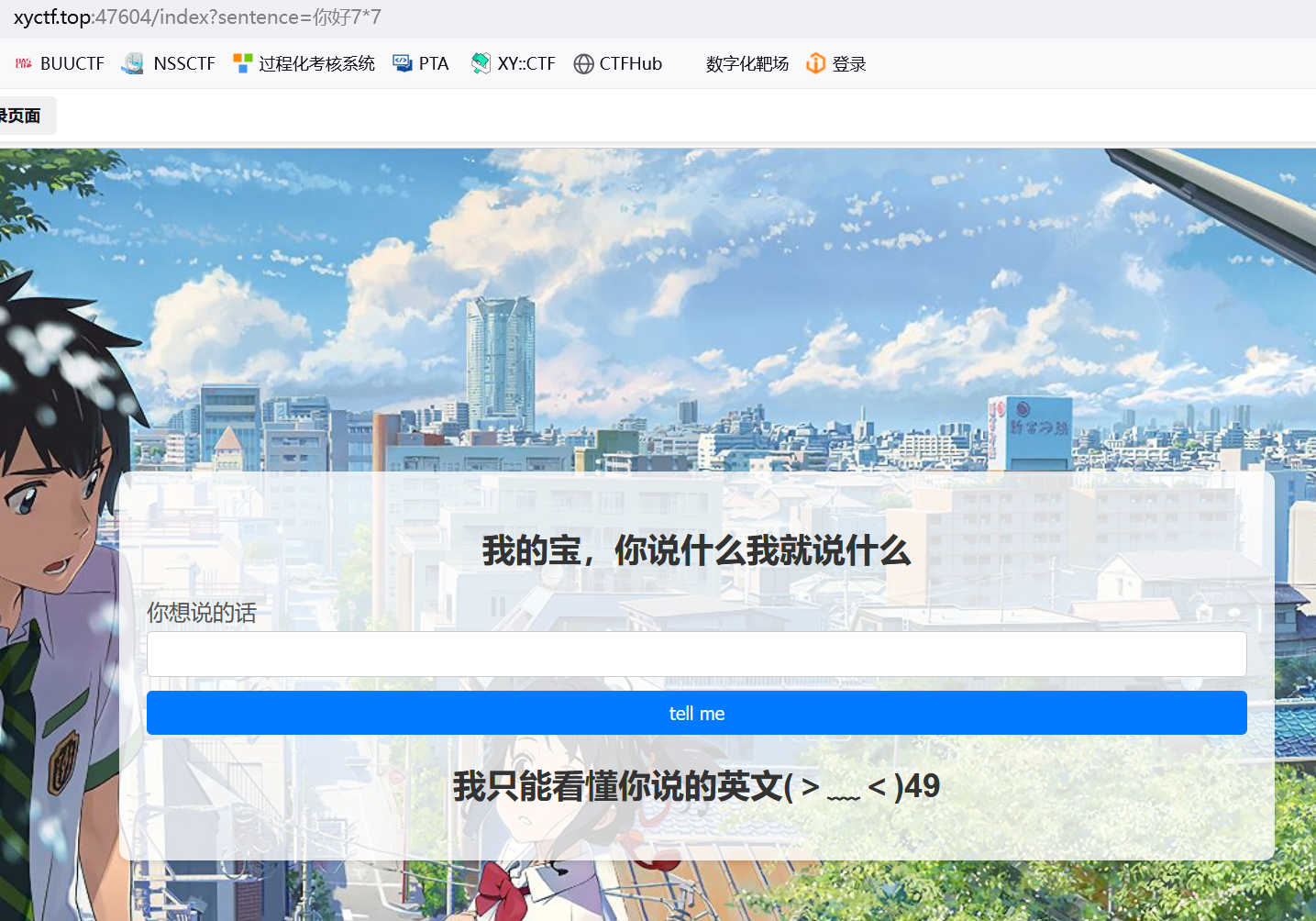1316x921 pixels.
Task: Open the 数字化靶场 bookmark
Action: [x=746, y=63]
